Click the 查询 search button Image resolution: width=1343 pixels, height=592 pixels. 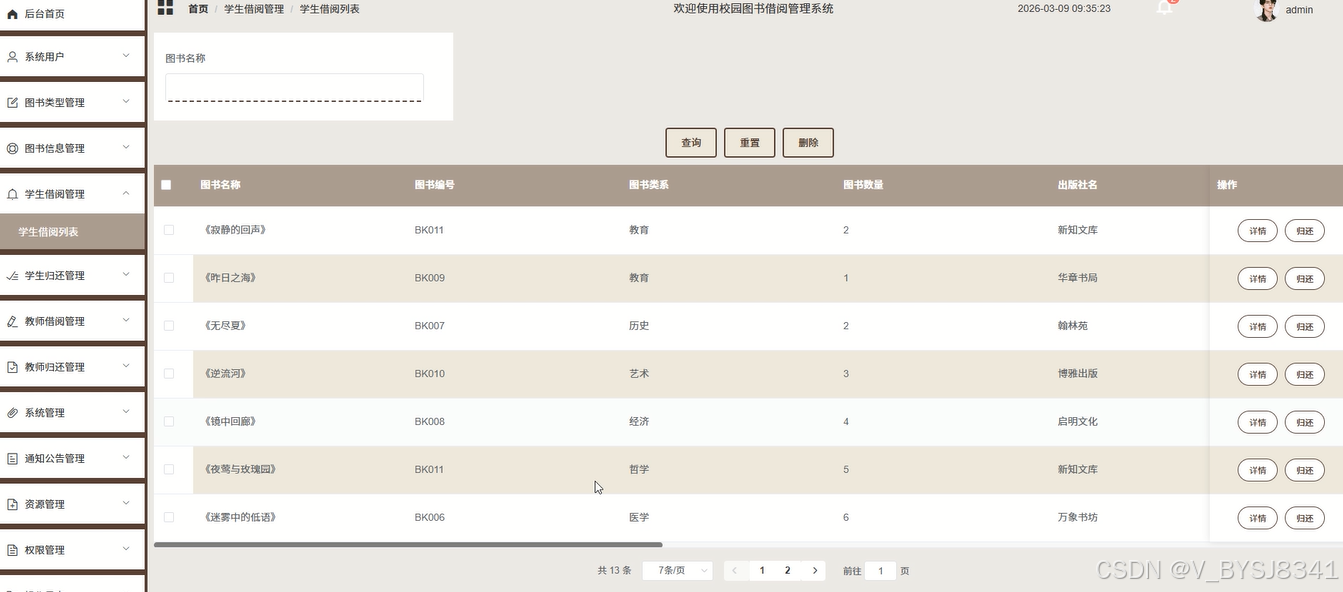[x=691, y=143]
